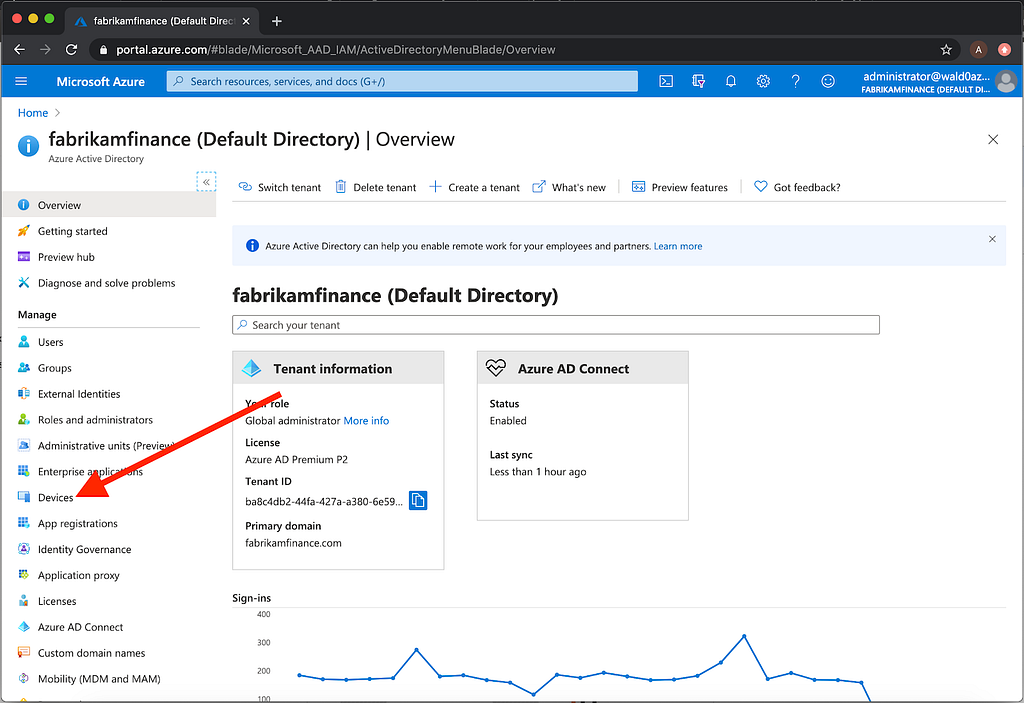Image resolution: width=1024 pixels, height=703 pixels.
Task: Click Delete tenant
Action: (376, 188)
